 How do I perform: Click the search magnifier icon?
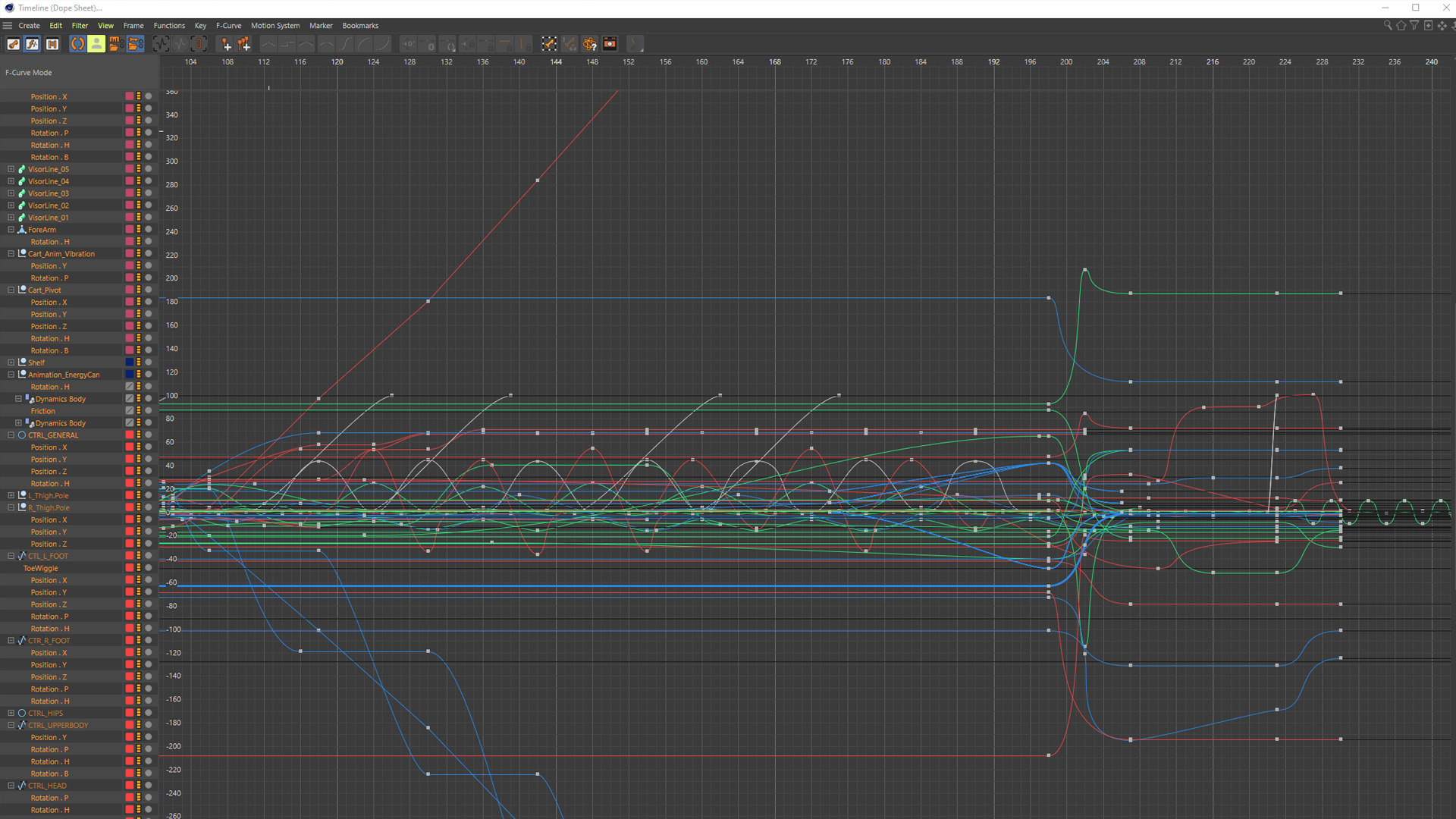(1387, 25)
